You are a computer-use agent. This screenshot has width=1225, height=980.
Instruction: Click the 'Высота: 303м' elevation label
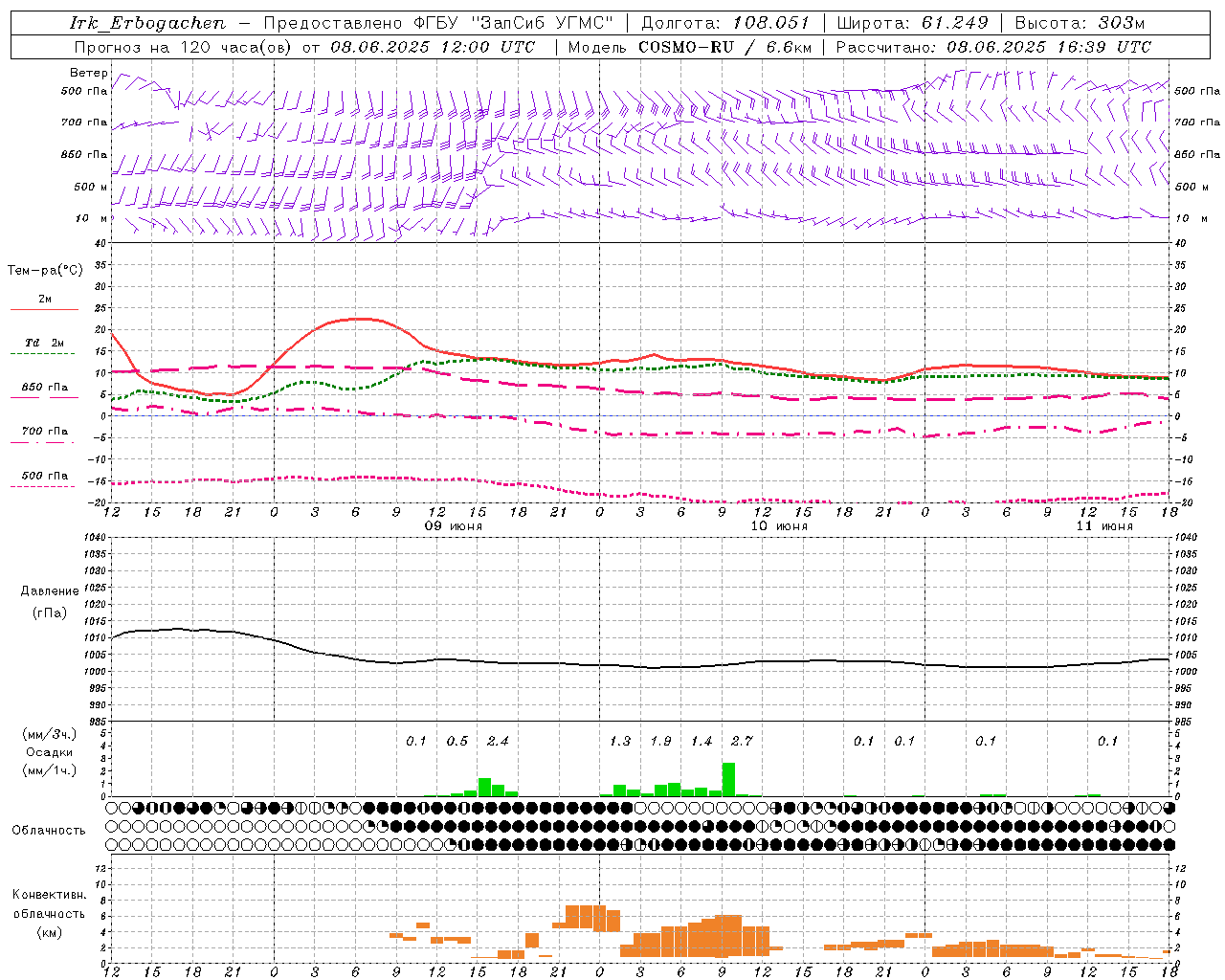1080,23
